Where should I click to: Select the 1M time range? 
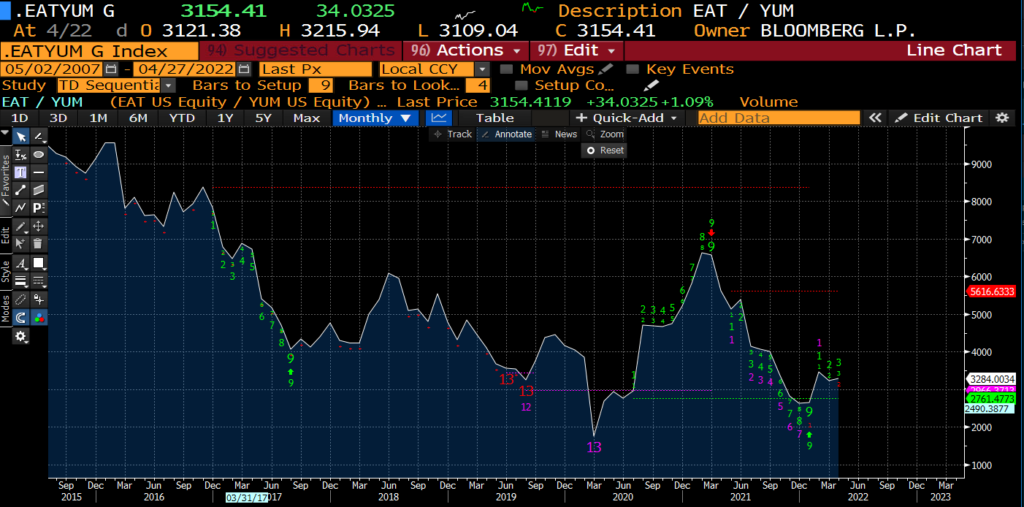click(x=98, y=118)
